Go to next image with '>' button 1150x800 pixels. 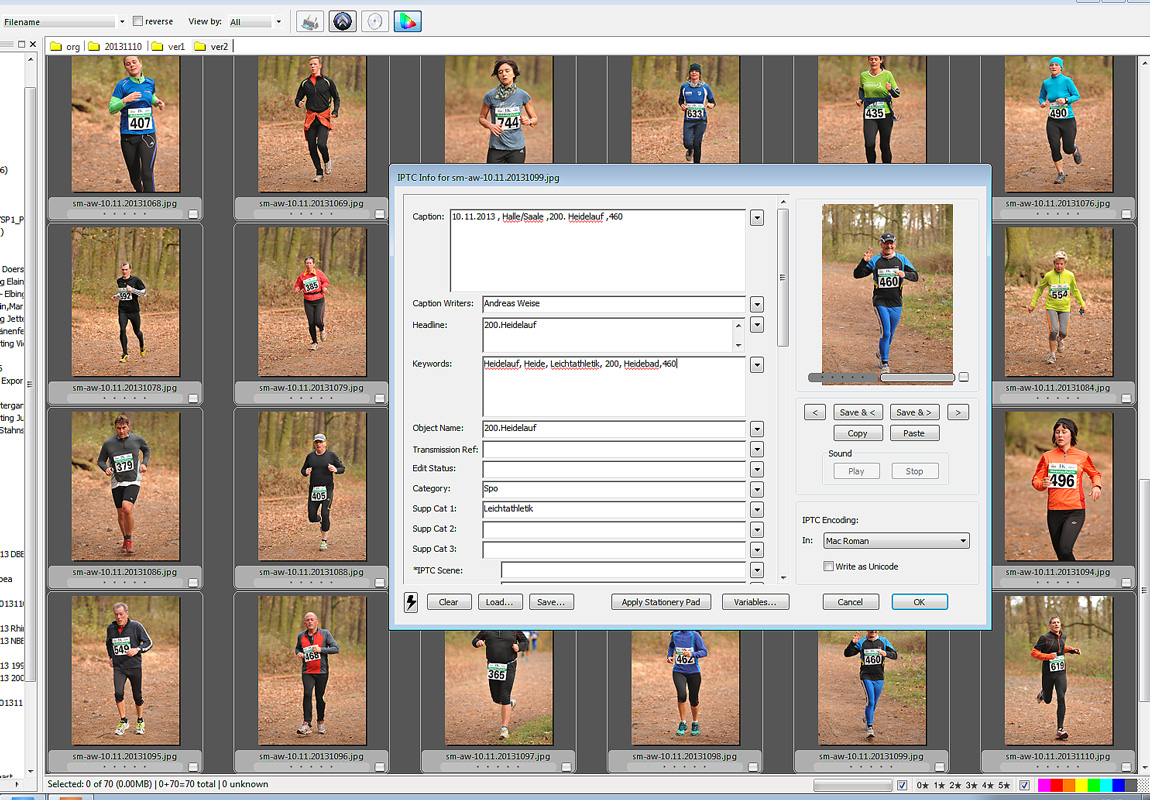(957, 412)
